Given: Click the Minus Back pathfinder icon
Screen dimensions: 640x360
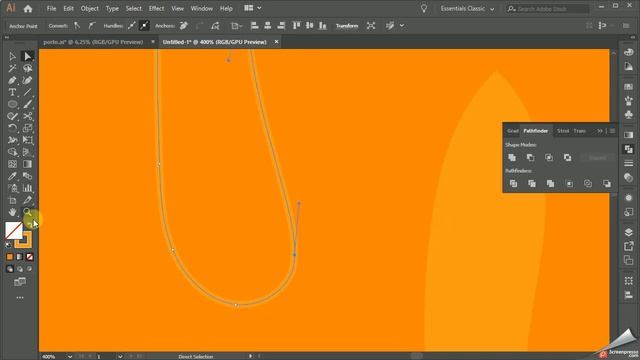Looking at the screenshot, I should (607, 184).
